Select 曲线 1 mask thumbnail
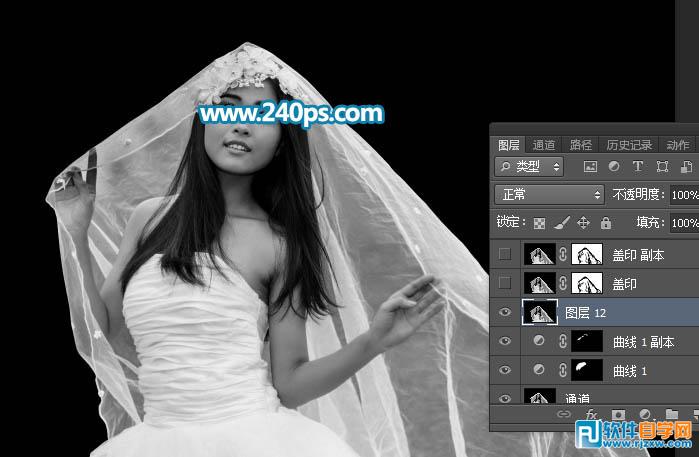The image size is (699, 457). point(587,371)
